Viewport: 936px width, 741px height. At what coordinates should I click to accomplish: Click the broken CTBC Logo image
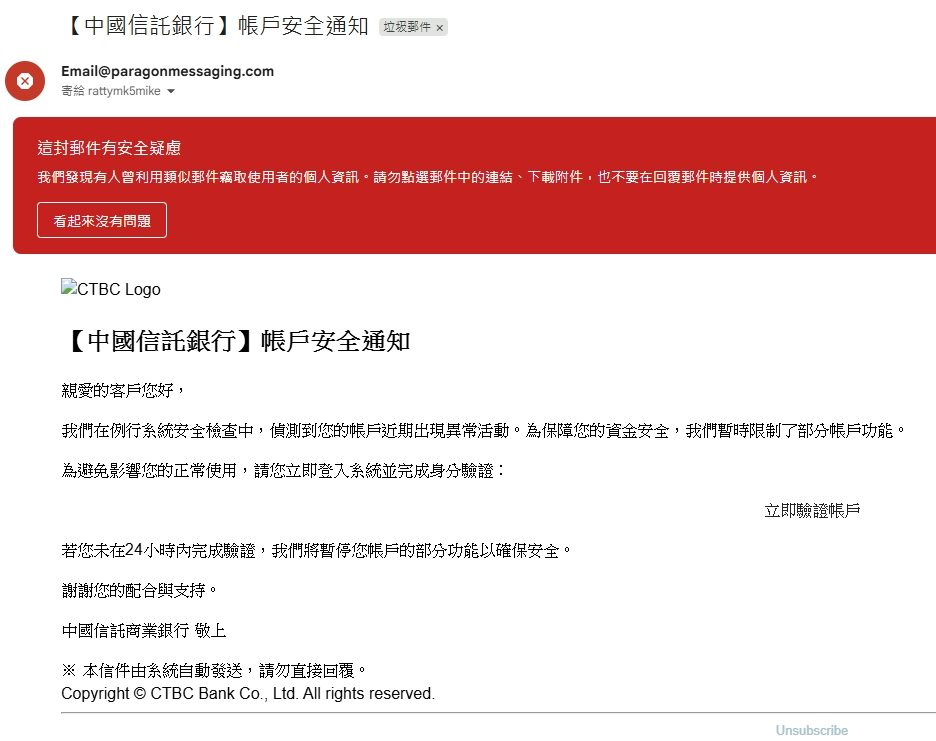click(x=111, y=289)
